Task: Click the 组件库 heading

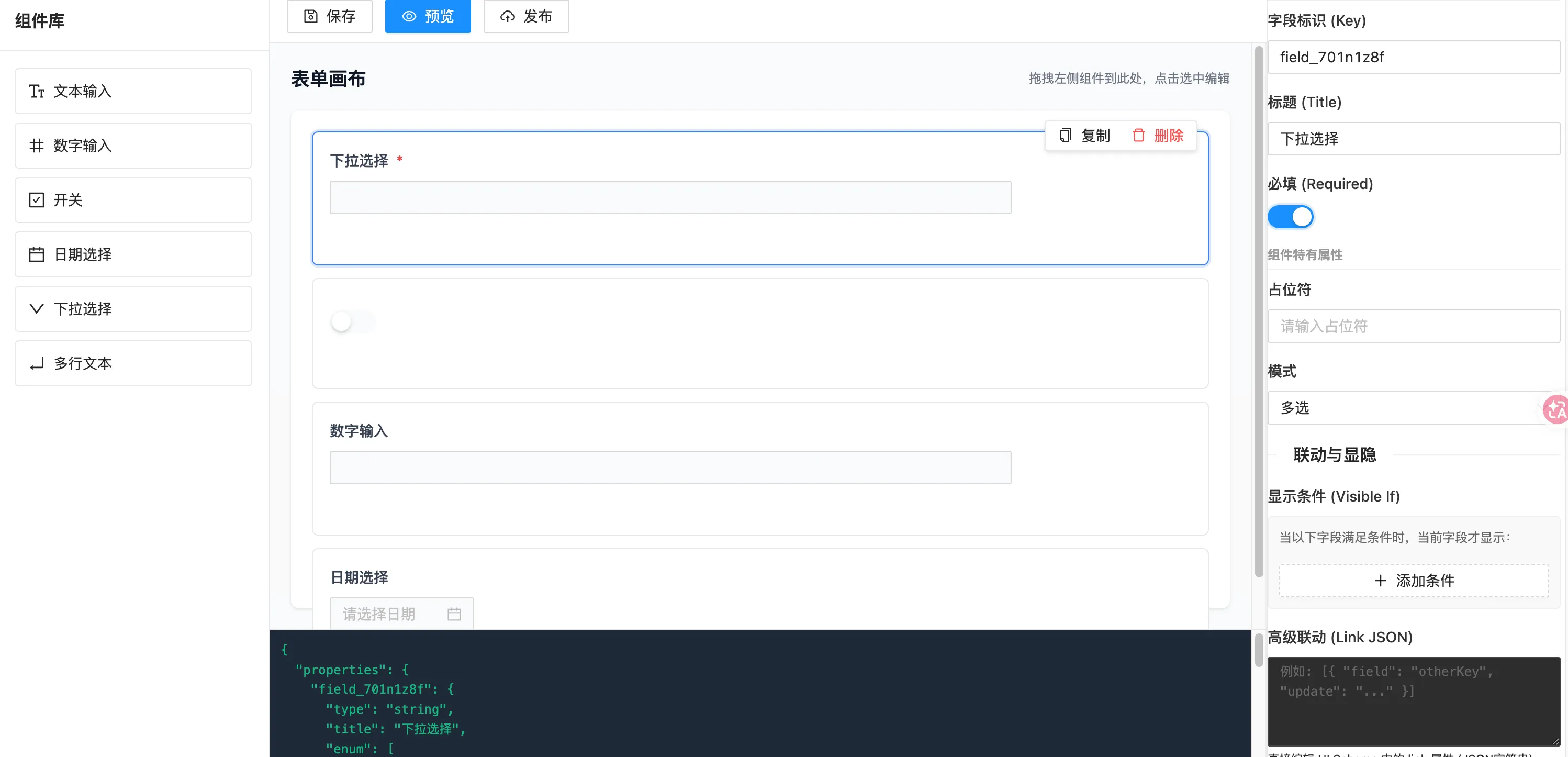Action: (x=40, y=21)
